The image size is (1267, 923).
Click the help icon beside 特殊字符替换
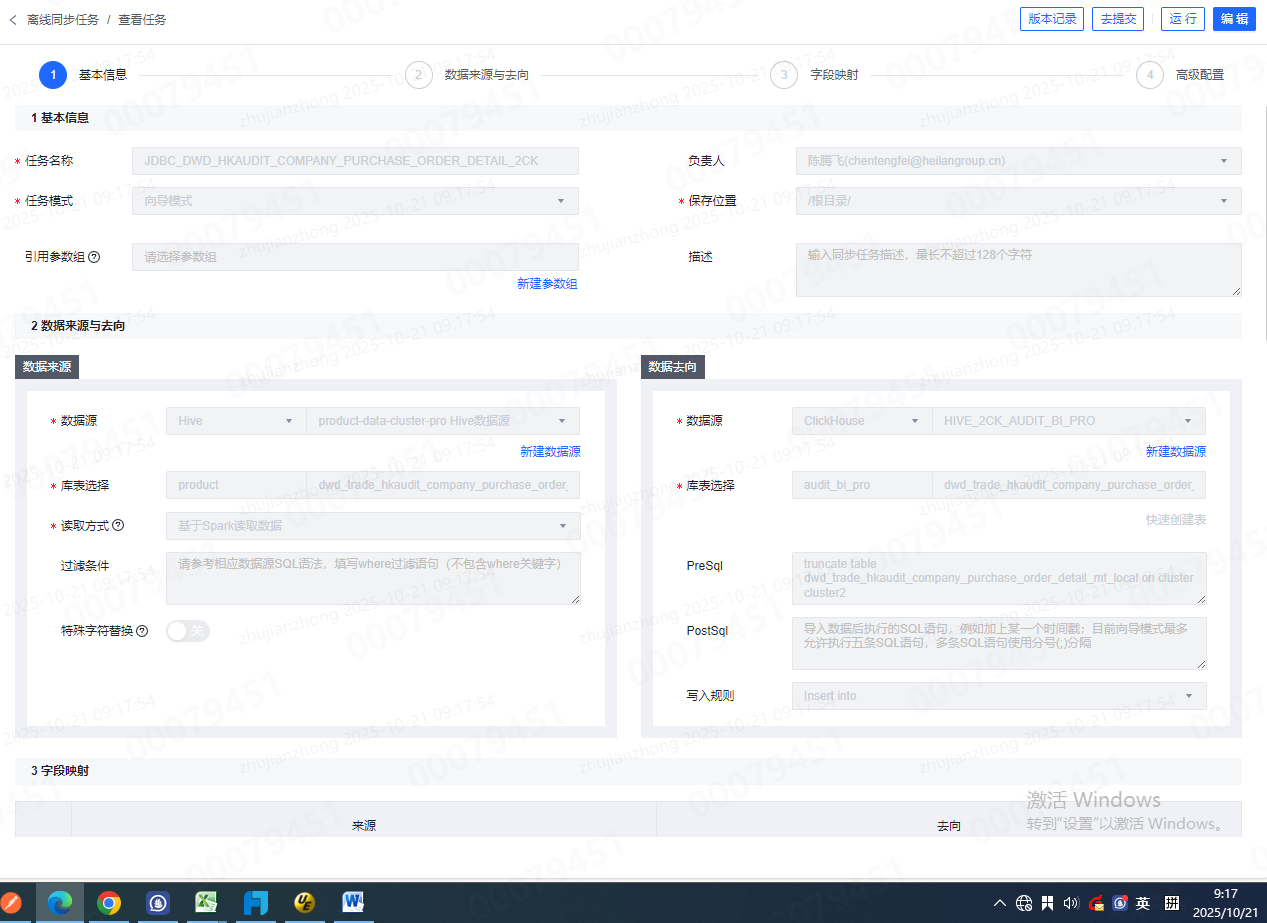142,631
